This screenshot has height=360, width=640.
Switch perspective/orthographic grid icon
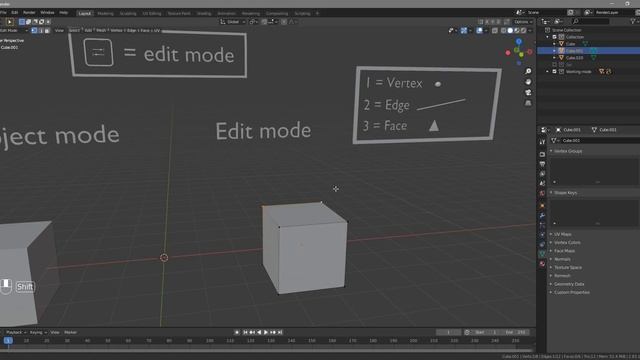(528, 103)
